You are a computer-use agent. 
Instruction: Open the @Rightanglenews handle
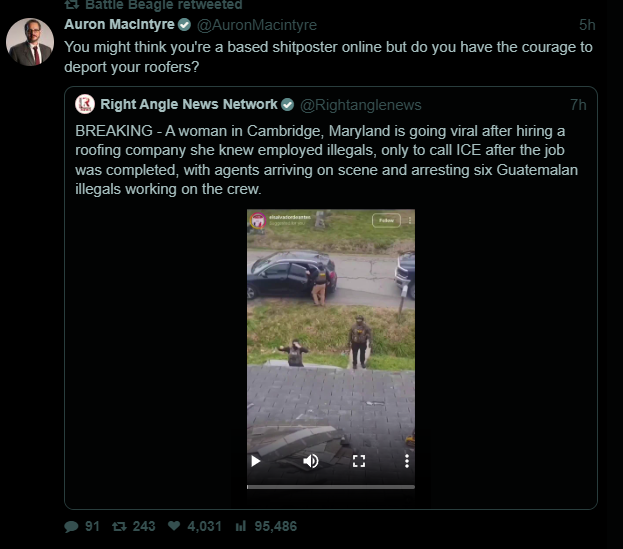coord(361,104)
